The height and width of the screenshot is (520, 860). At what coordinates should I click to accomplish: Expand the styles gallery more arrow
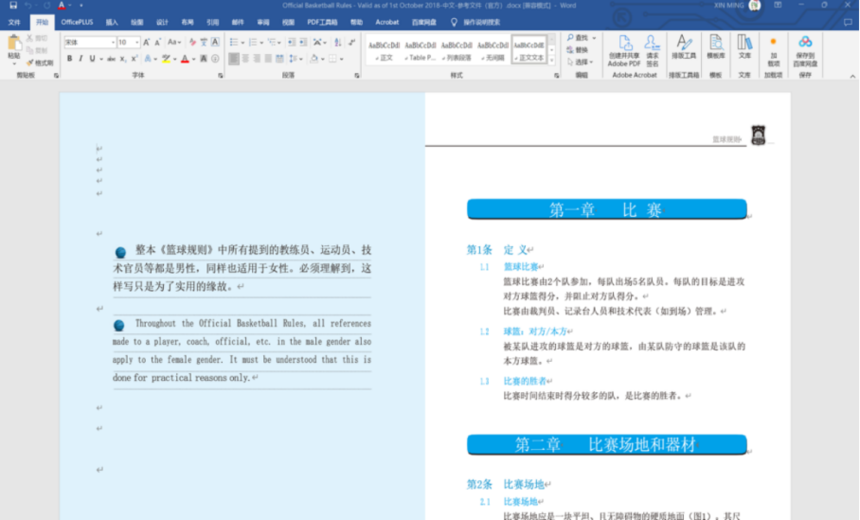point(552,60)
